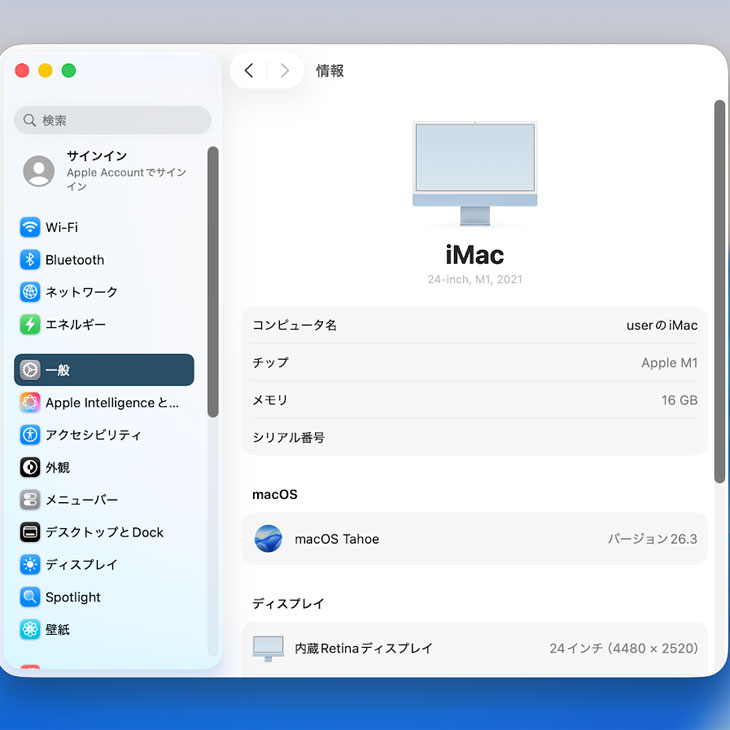This screenshot has width=730, height=730.
Task: Open アクセシビリティ icon in sidebar
Action: (30, 435)
